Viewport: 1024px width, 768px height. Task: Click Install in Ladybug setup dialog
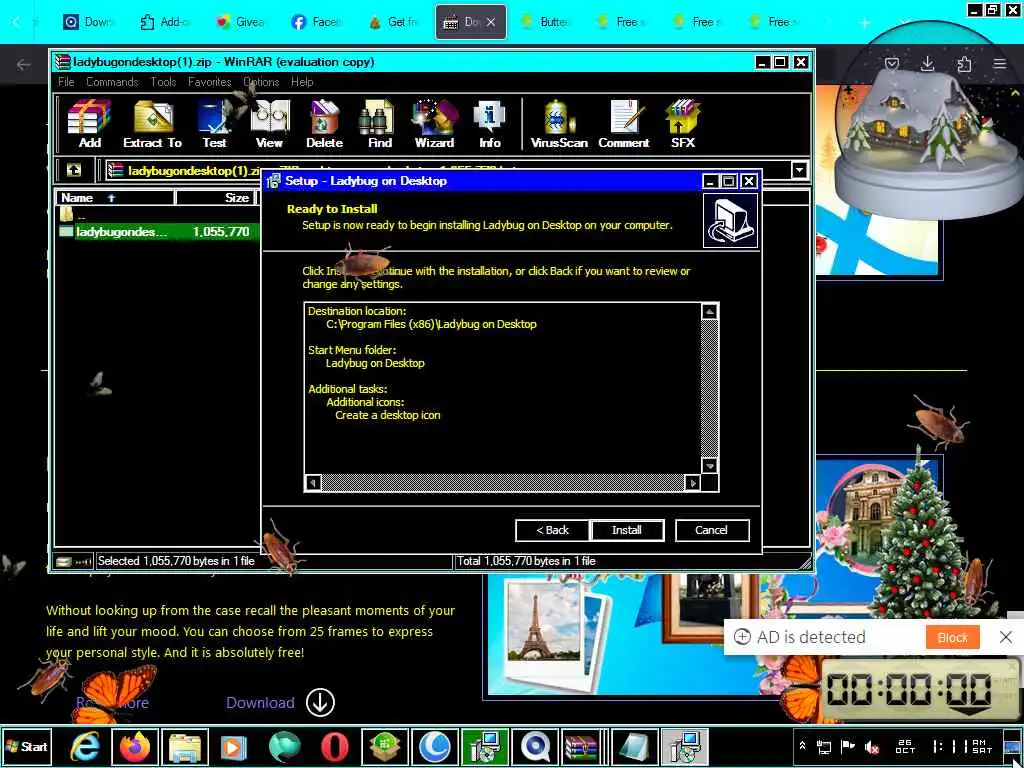[627, 530]
